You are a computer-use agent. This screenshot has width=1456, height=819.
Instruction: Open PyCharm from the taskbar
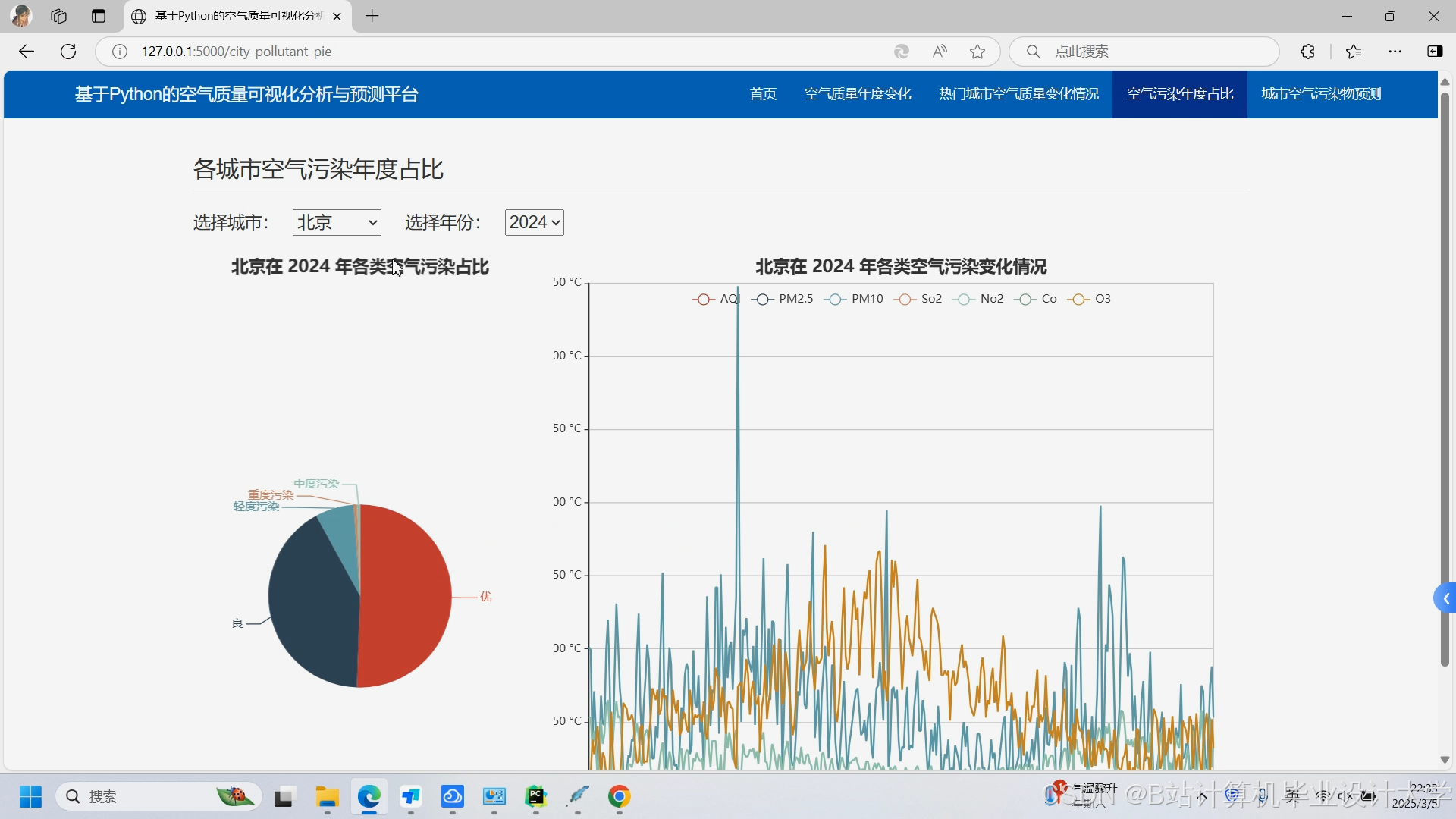click(535, 796)
